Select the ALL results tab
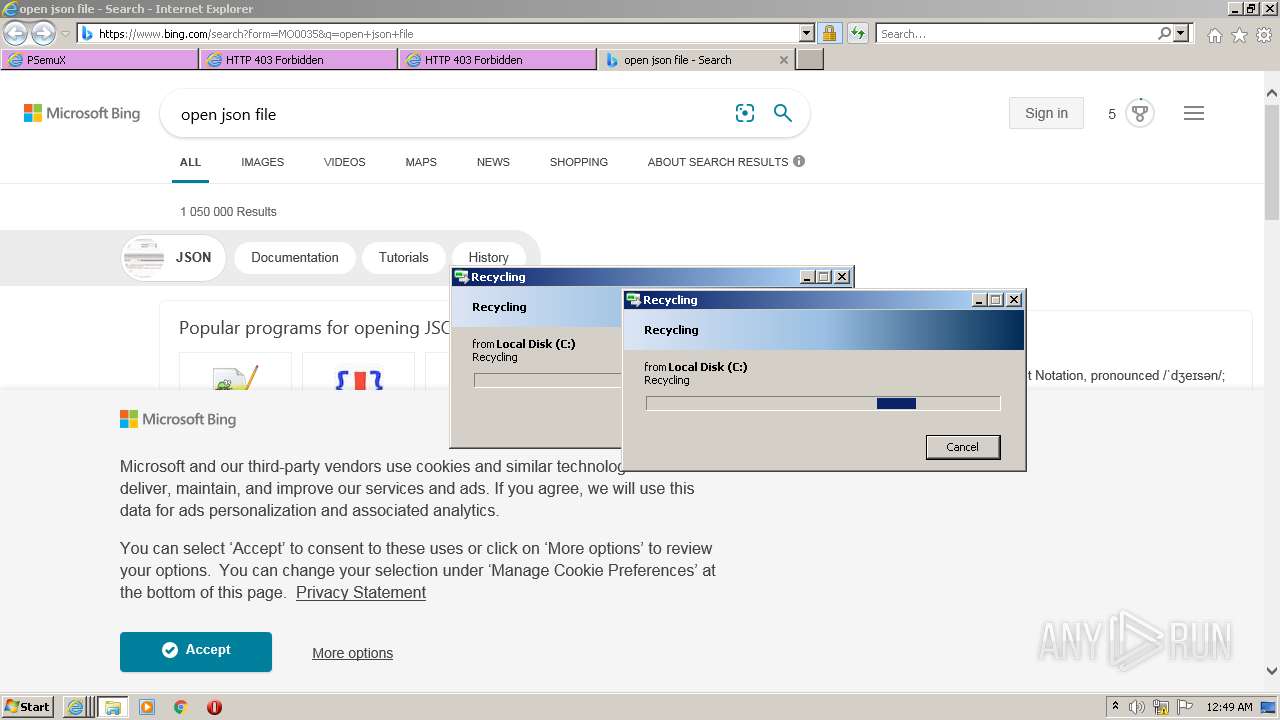 190,162
